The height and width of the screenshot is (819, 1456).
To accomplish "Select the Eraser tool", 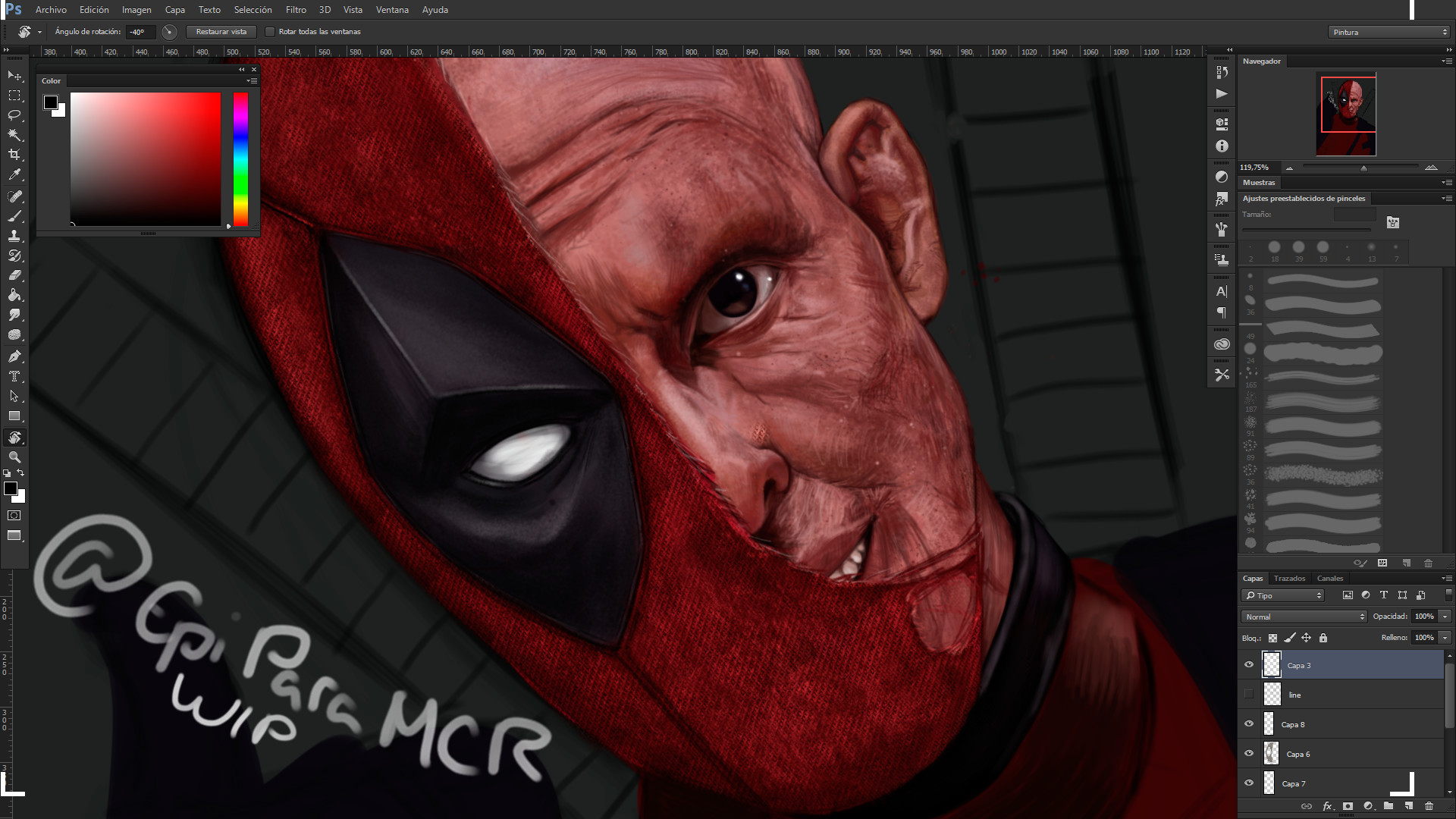I will point(14,275).
